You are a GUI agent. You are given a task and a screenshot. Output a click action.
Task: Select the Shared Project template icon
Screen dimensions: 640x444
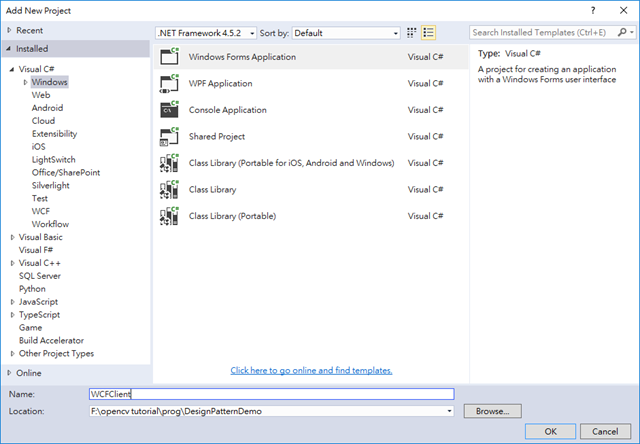point(169,136)
